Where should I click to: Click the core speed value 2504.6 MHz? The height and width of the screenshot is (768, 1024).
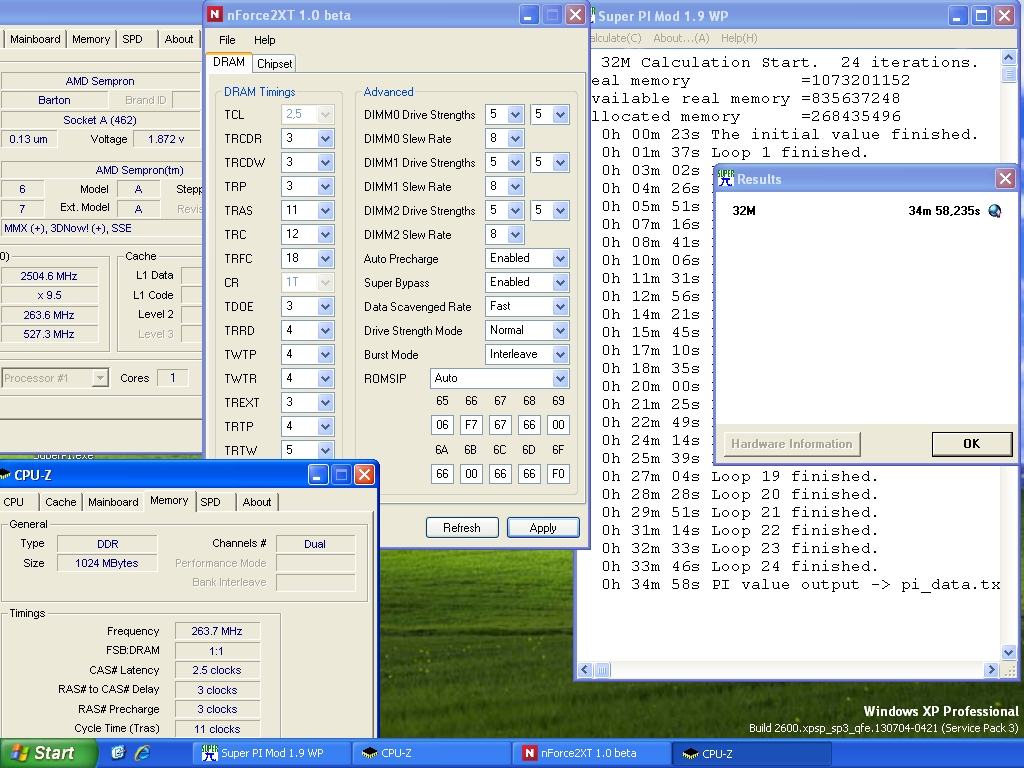49,276
